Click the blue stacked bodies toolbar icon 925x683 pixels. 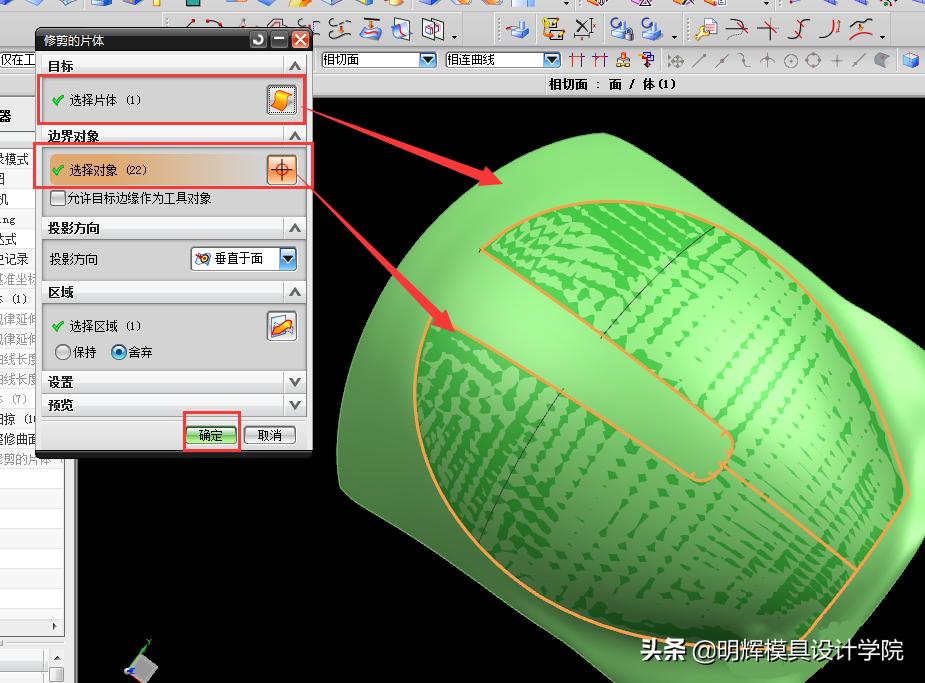click(x=652, y=28)
